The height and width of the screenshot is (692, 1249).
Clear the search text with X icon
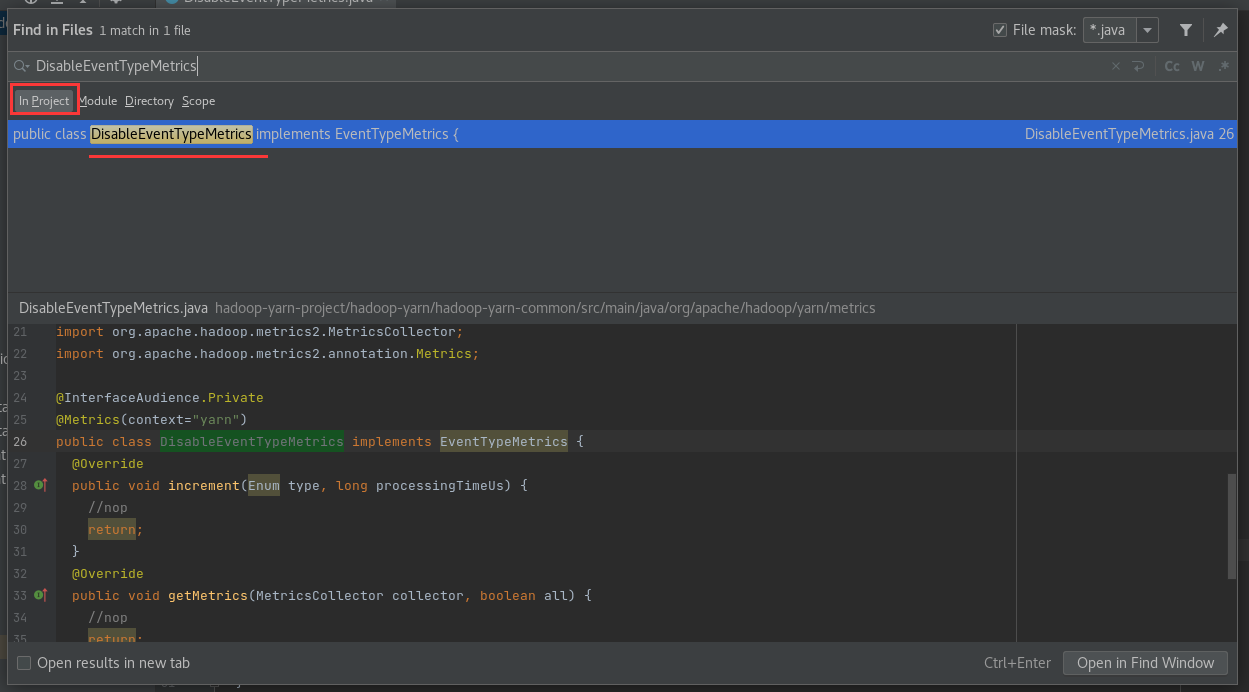1116,67
